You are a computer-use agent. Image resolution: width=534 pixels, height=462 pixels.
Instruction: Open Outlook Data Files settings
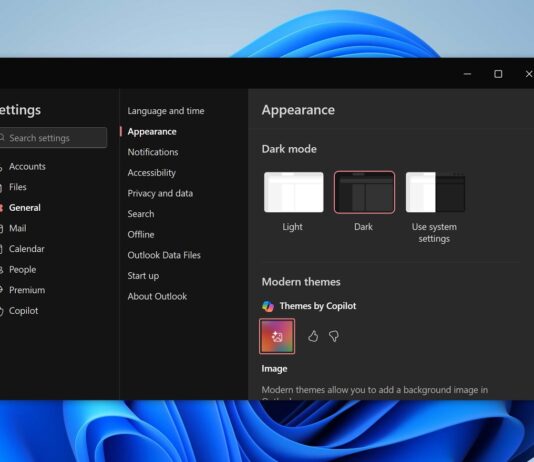[164, 255]
